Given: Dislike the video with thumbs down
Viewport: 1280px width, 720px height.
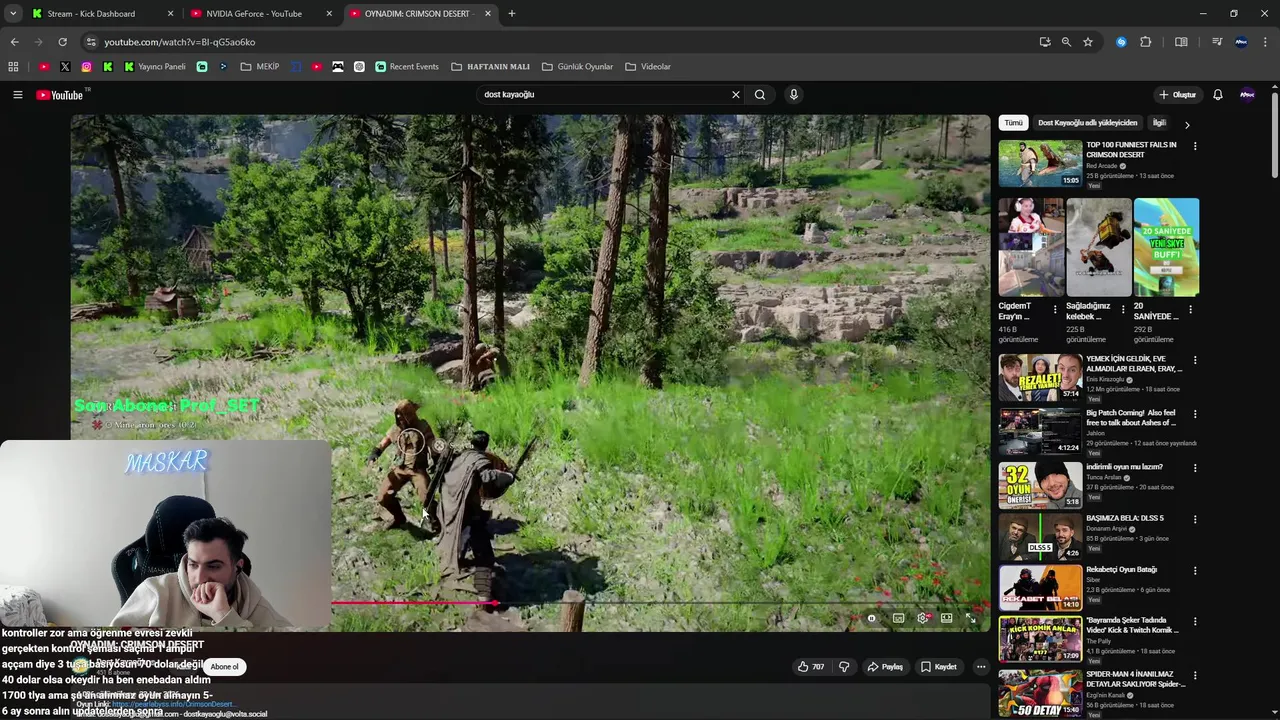Looking at the screenshot, I should point(844,667).
